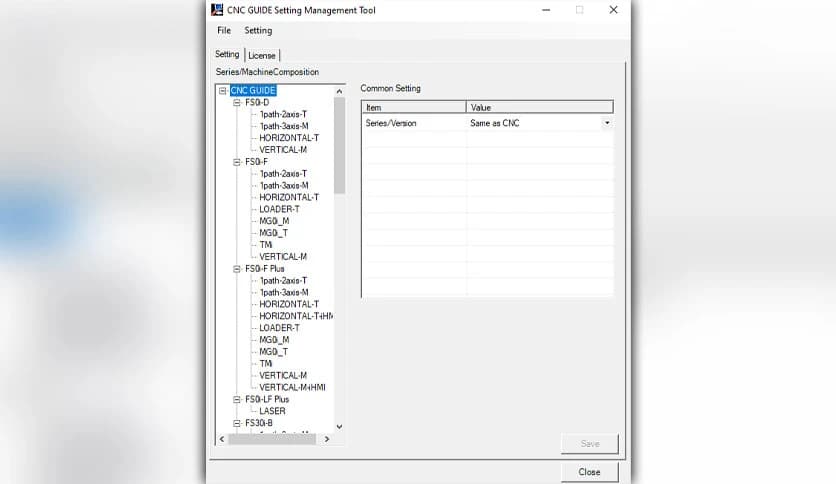
Task: Collapse the FS0i-F Plus tree branch
Action: [237, 269]
